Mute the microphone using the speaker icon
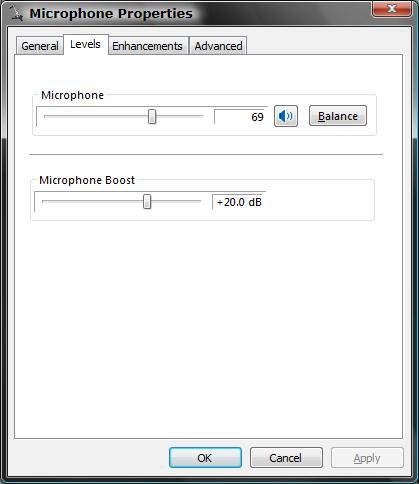419x484 pixels. tap(286, 116)
